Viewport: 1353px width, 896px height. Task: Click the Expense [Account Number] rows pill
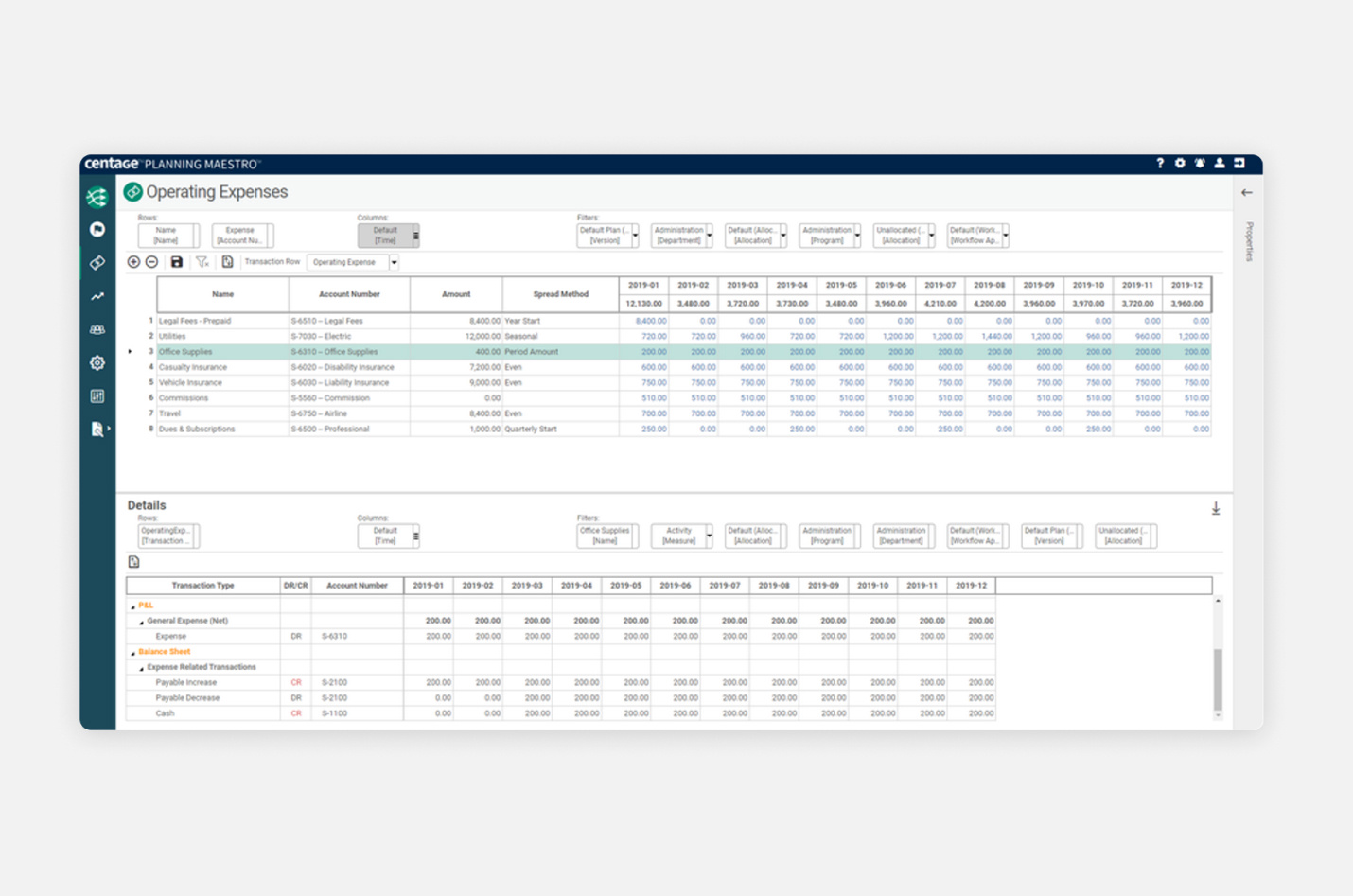coord(241,235)
